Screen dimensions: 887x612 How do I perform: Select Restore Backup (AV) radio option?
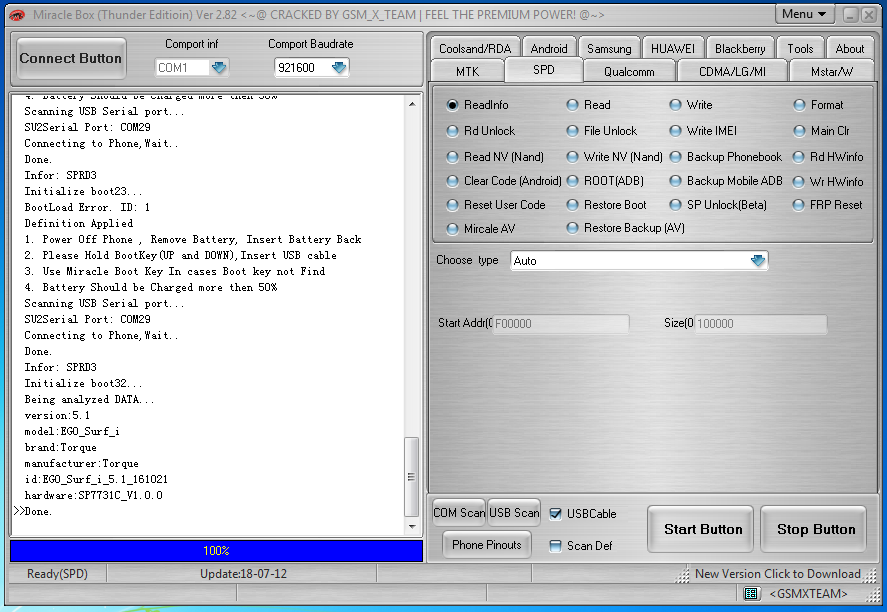(x=572, y=228)
